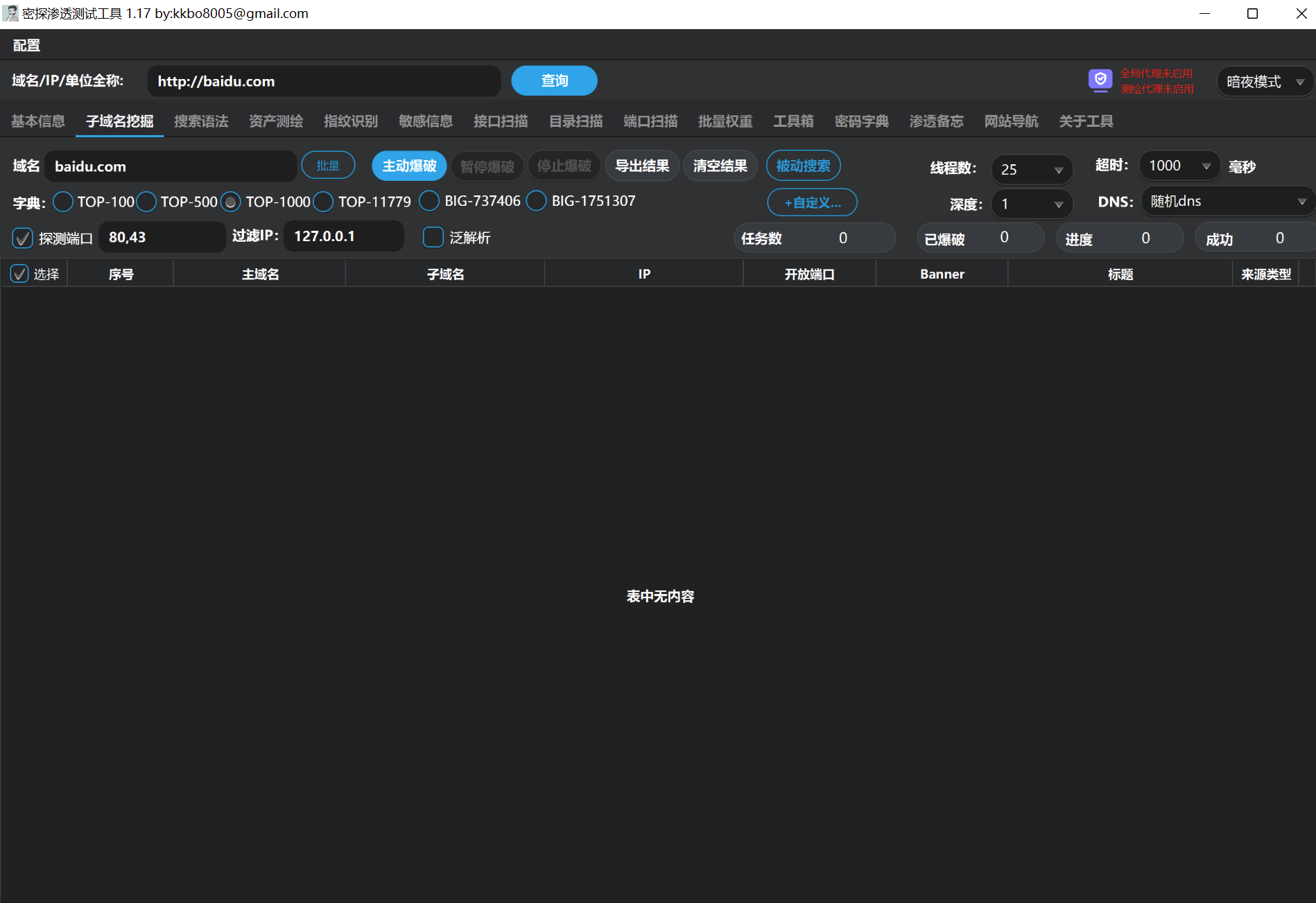
Task: Click the 过滤IP field 127.0.0.1
Action: [x=344, y=236]
